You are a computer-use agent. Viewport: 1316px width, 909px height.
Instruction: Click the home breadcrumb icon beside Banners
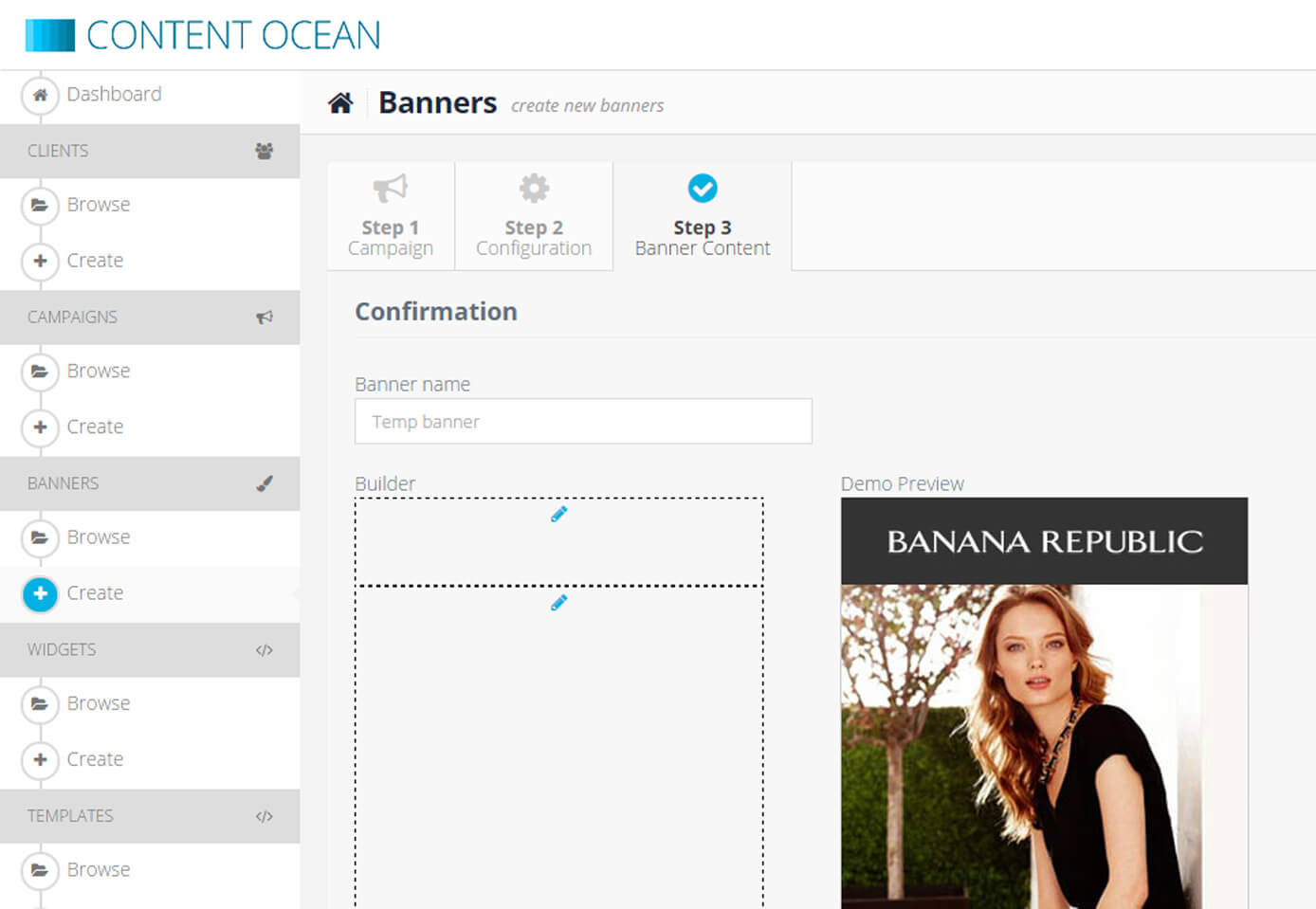pyautogui.click(x=340, y=102)
